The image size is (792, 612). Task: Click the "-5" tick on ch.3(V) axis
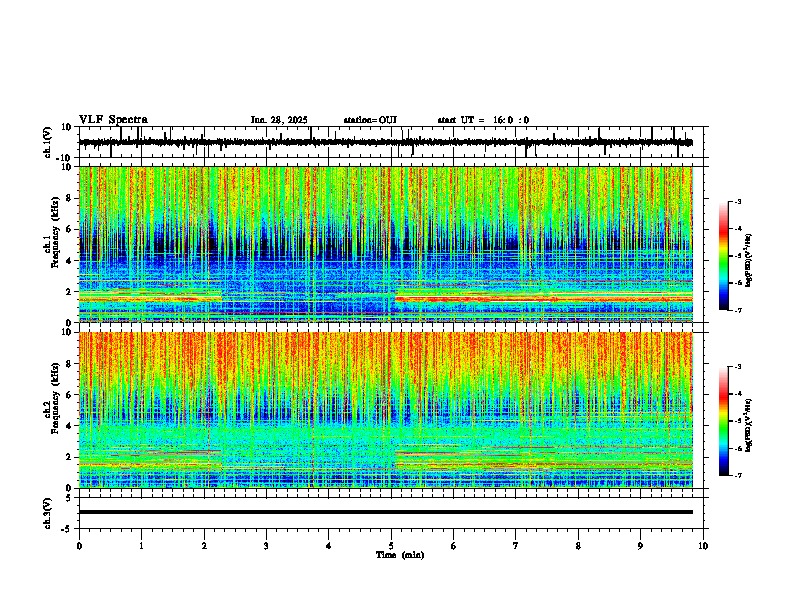point(68,529)
